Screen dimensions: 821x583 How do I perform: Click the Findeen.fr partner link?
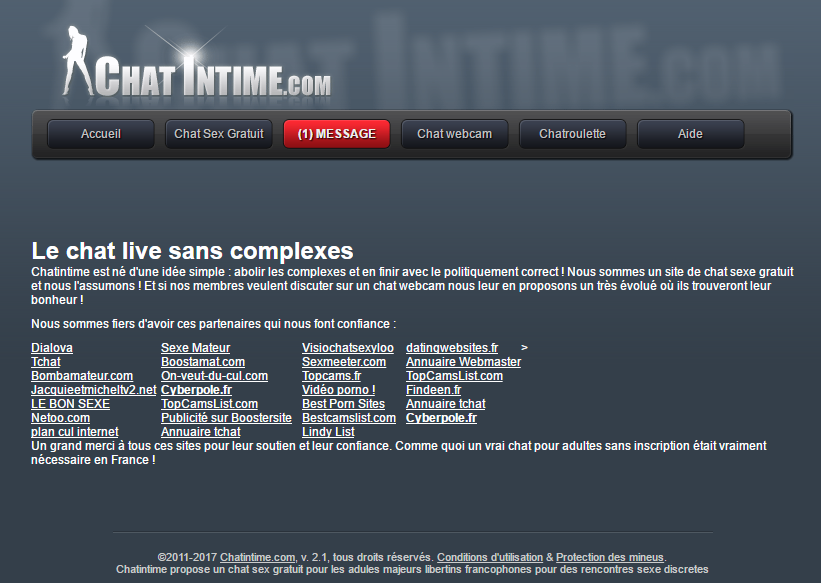click(x=433, y=390)
